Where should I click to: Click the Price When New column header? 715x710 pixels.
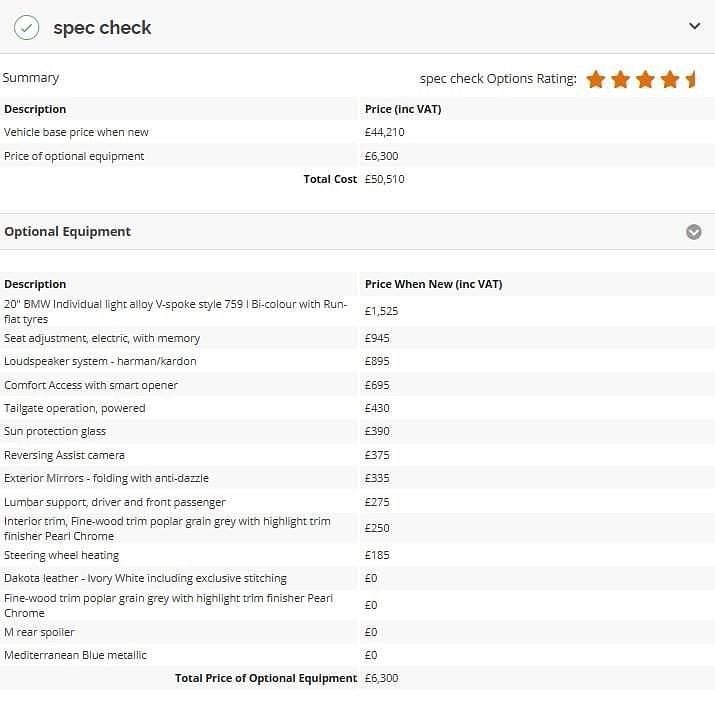coord(433,284)
